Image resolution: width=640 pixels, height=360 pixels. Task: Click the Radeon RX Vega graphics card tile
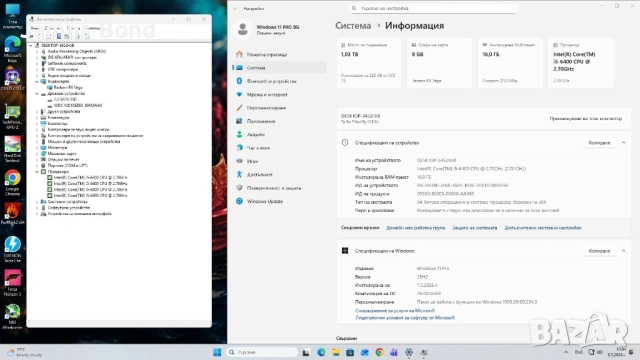coord(440,63)
